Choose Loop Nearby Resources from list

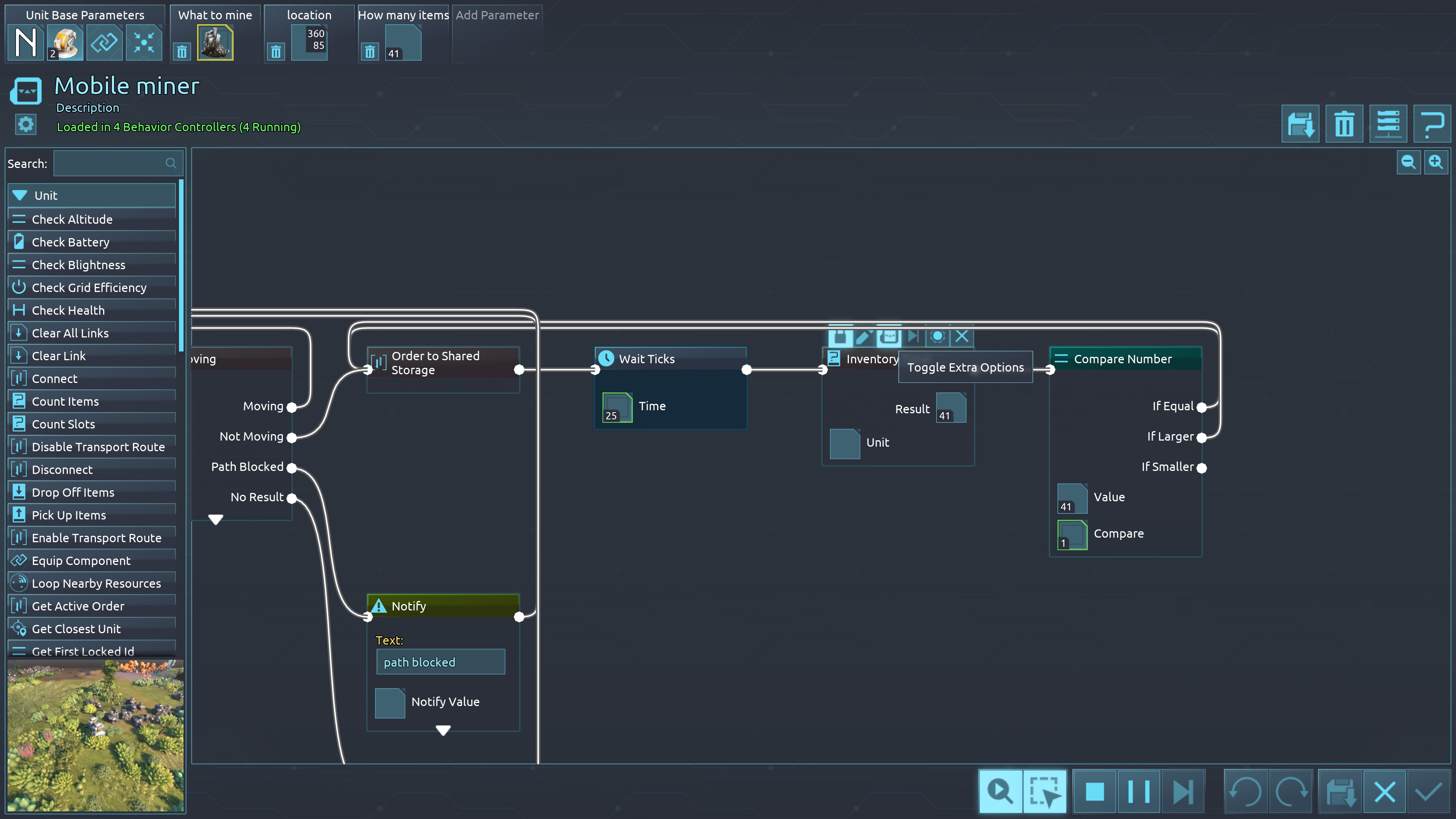tap(96, 583)
